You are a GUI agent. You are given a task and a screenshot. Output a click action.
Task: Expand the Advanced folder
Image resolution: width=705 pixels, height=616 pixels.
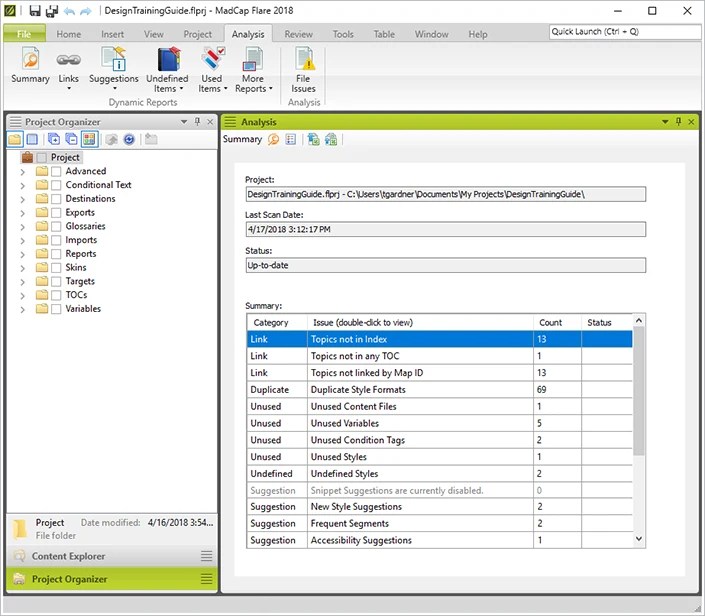(22, 172)
